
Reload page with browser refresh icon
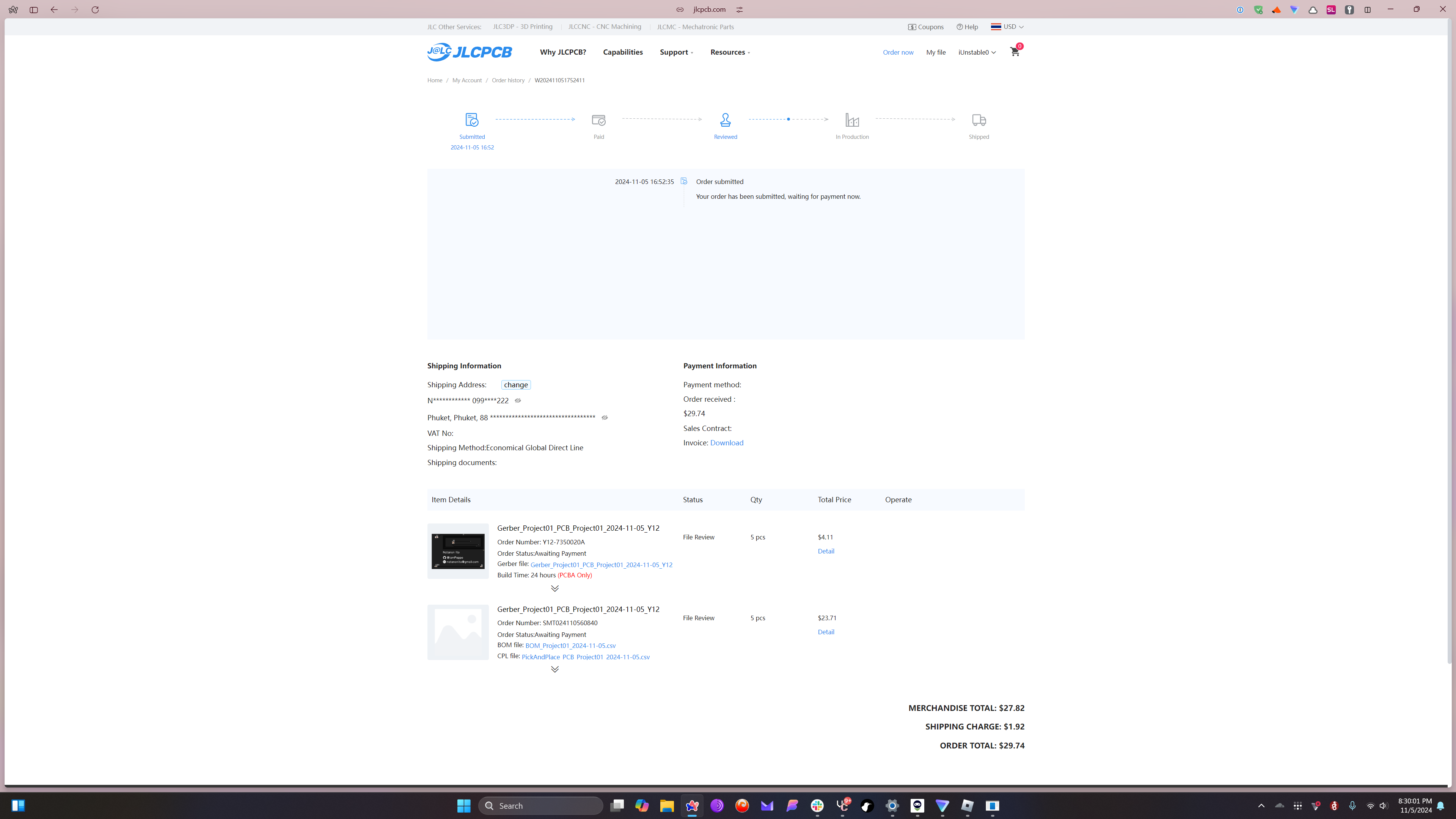coord(95,9)
